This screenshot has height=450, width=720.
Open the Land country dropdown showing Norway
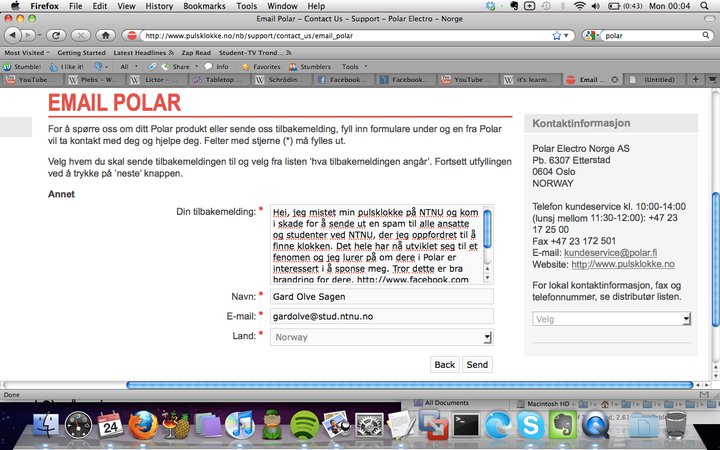(x=382, y=337)
